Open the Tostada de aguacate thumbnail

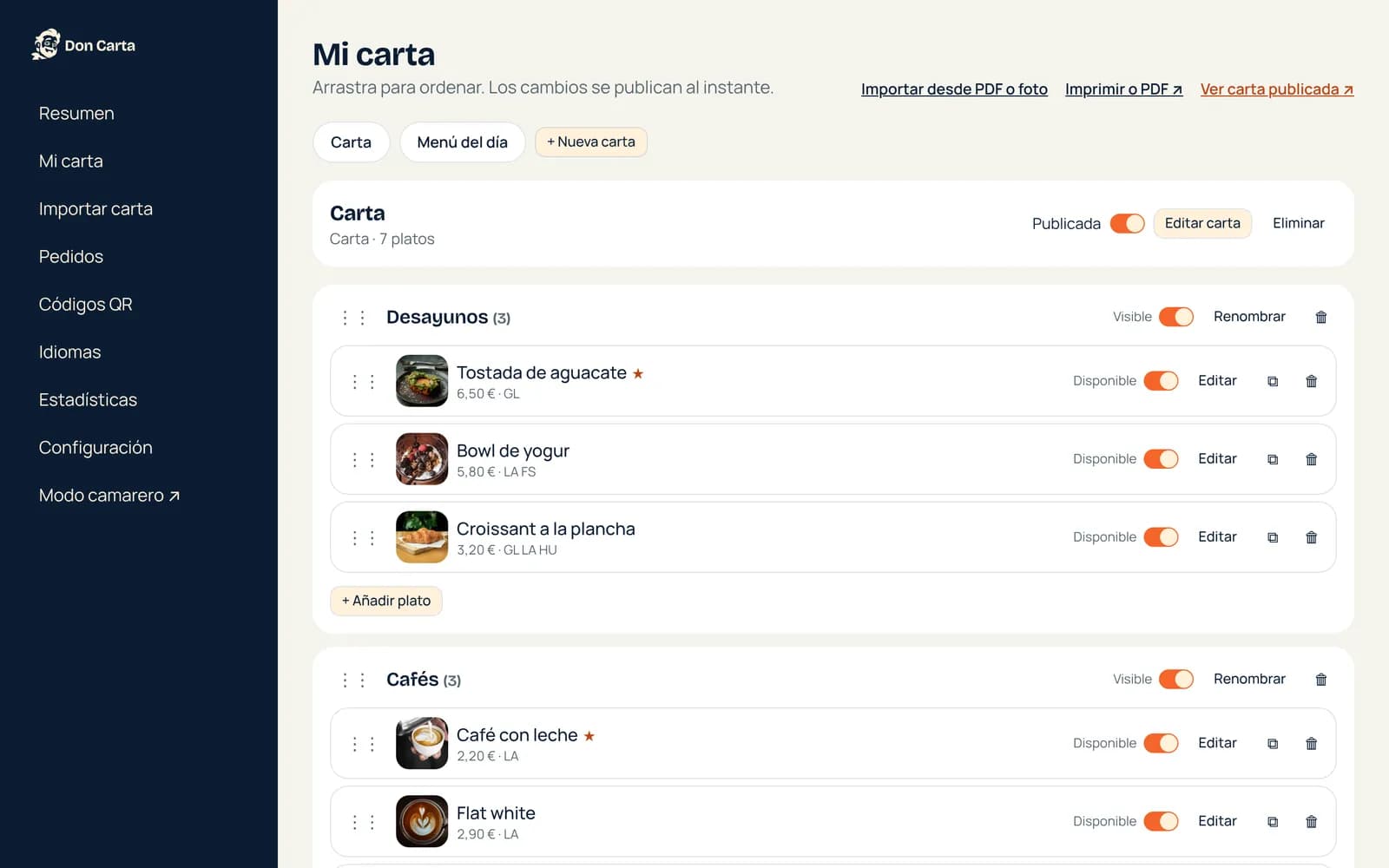pyautogui.click(x=422, y=381)
